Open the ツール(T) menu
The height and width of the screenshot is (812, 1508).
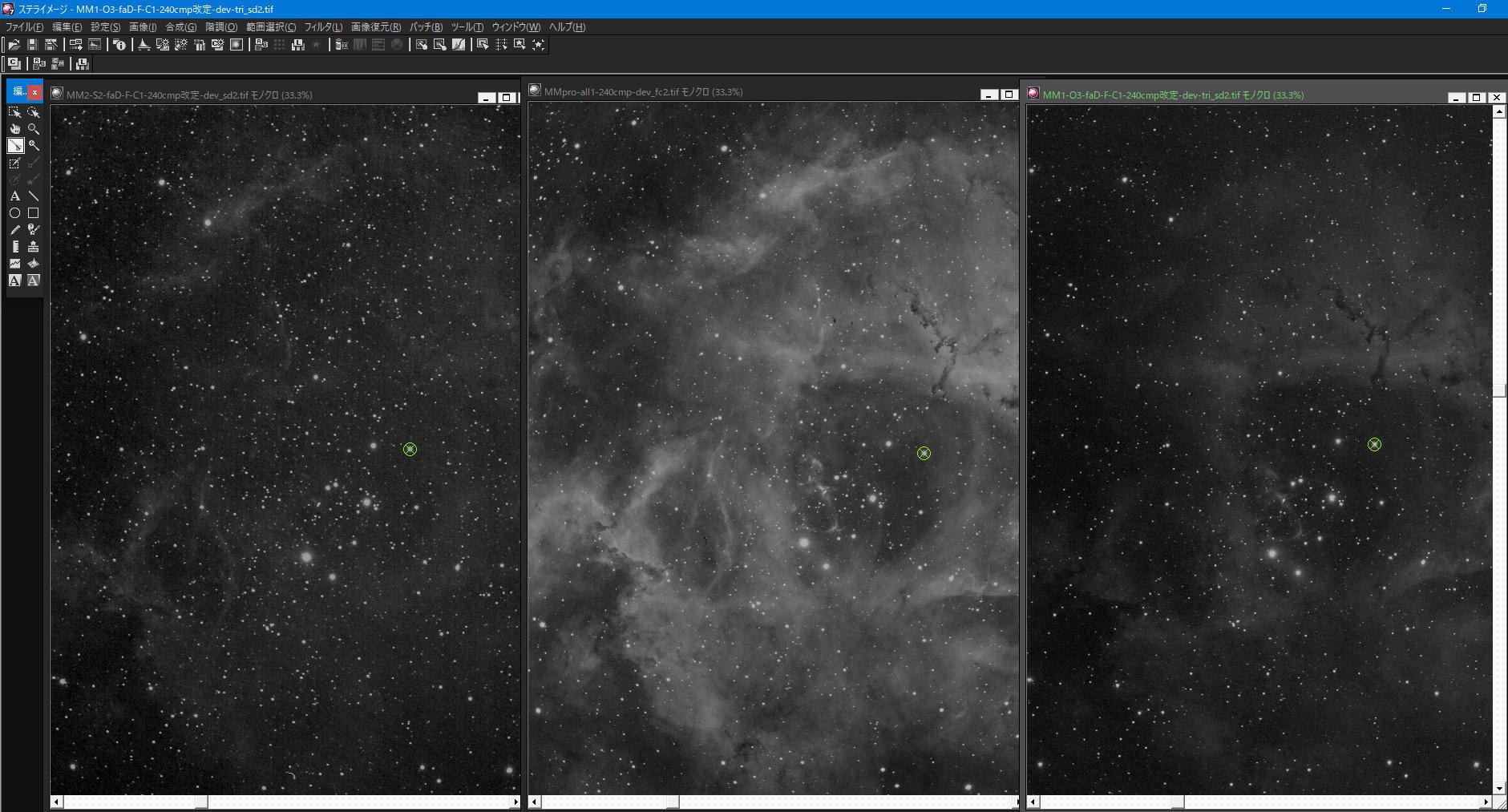point(467,27)
